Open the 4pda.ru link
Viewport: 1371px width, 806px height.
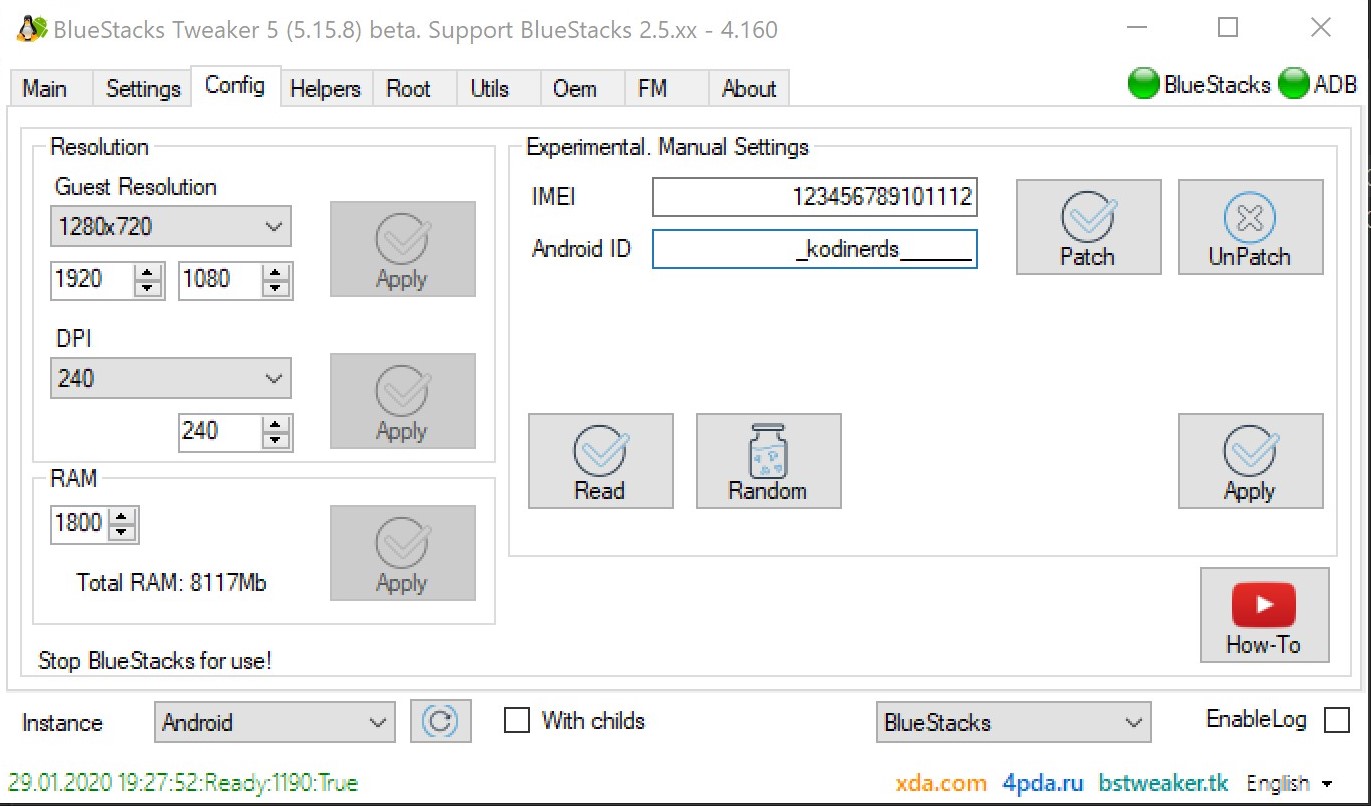tap(1043, 783)
